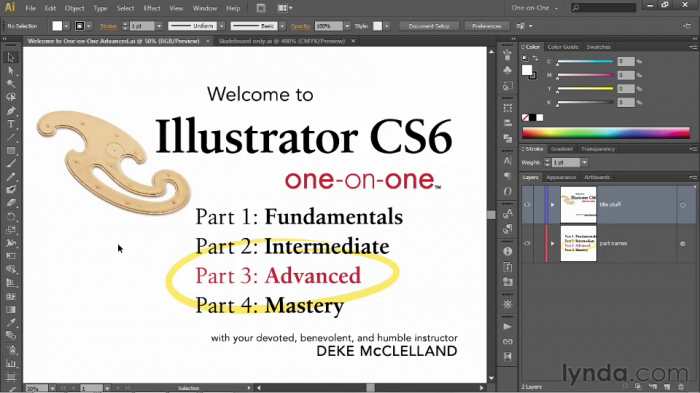Select the Shape Builder tool

(11, 270)
